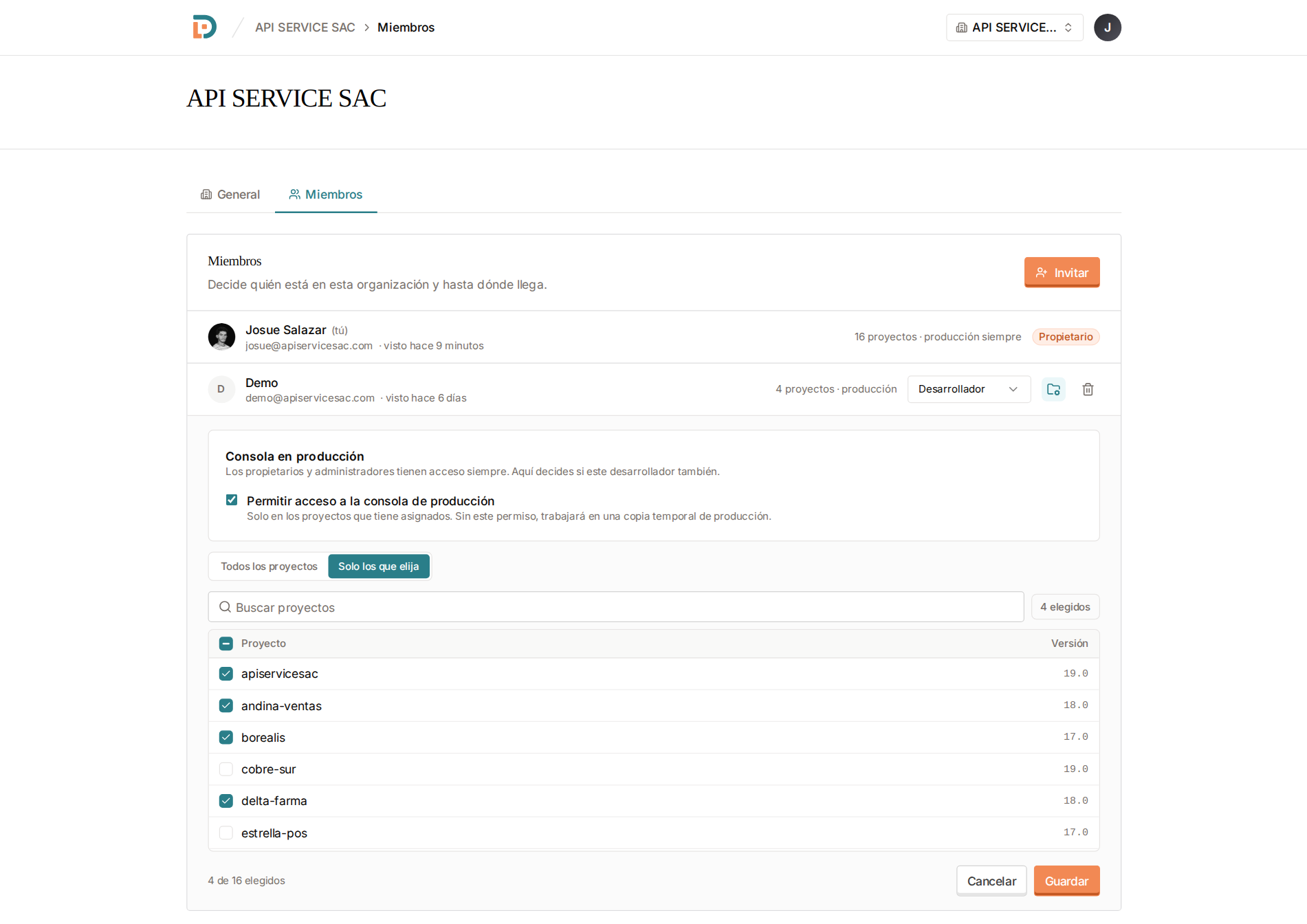The width and height of the screenshot is (1307, 924).
Task: Click the Miembros breadcrumb text
Action: point(406,27)
